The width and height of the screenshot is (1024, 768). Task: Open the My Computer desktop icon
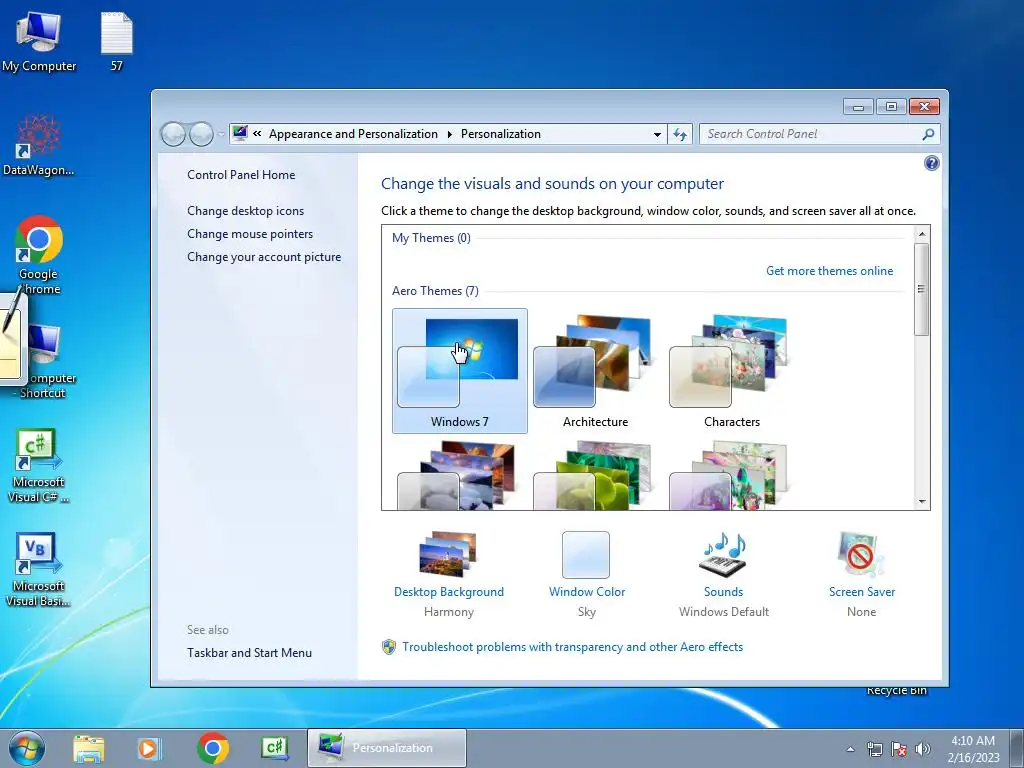pyautogui.click(x=39, y=41)
